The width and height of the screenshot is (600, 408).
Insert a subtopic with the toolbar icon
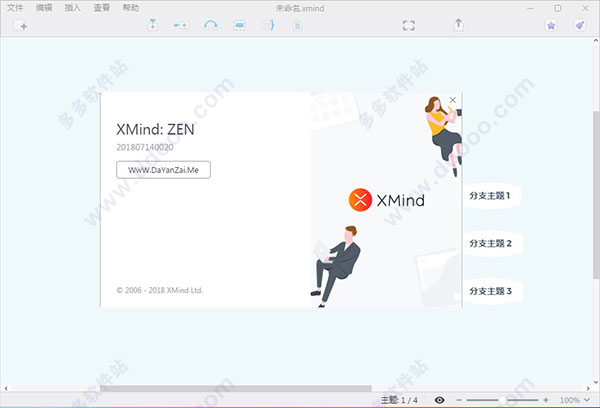(181, 25)
